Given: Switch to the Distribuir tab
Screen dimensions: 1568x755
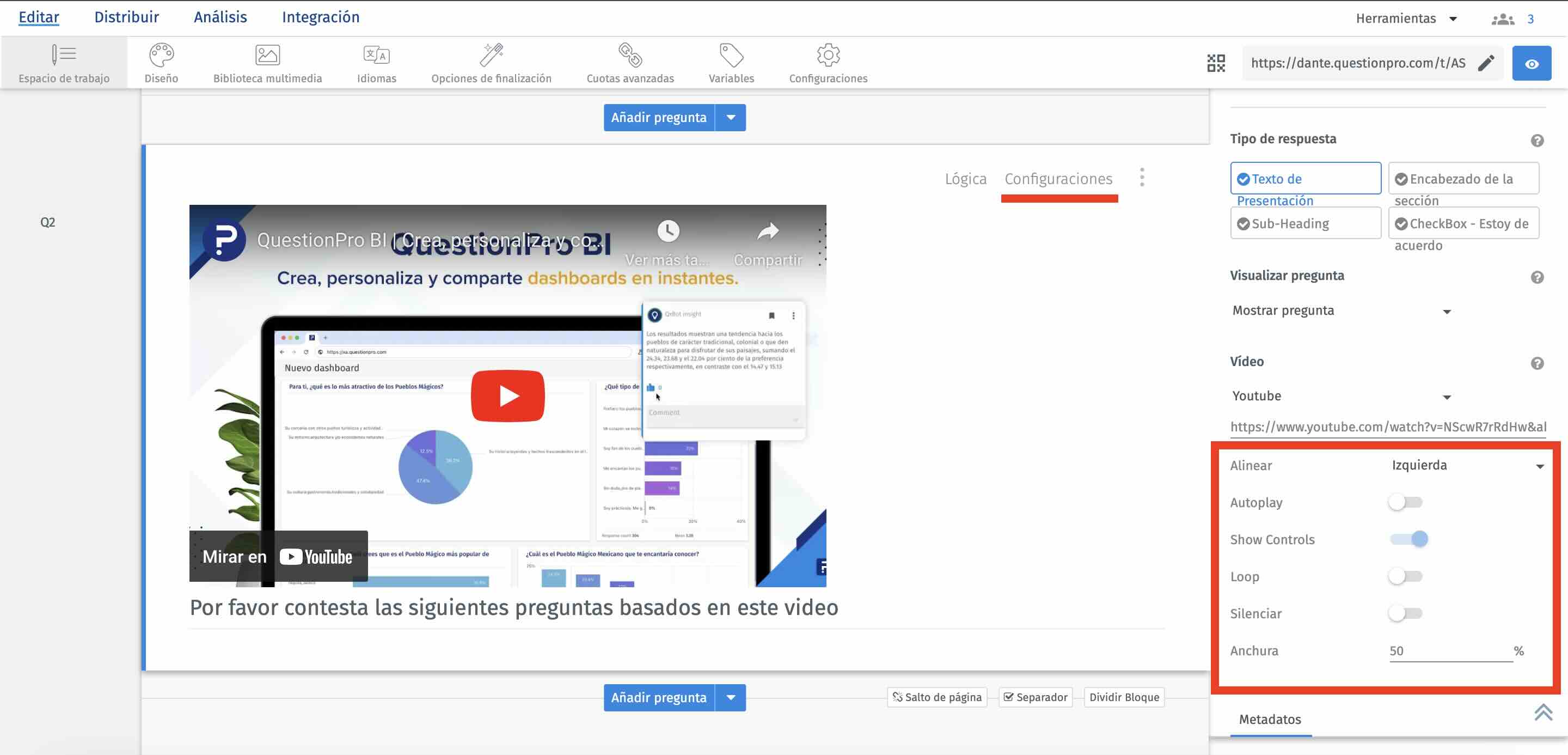Looking at the screenshot, I should pyautogui.click(x=127, y=17).
